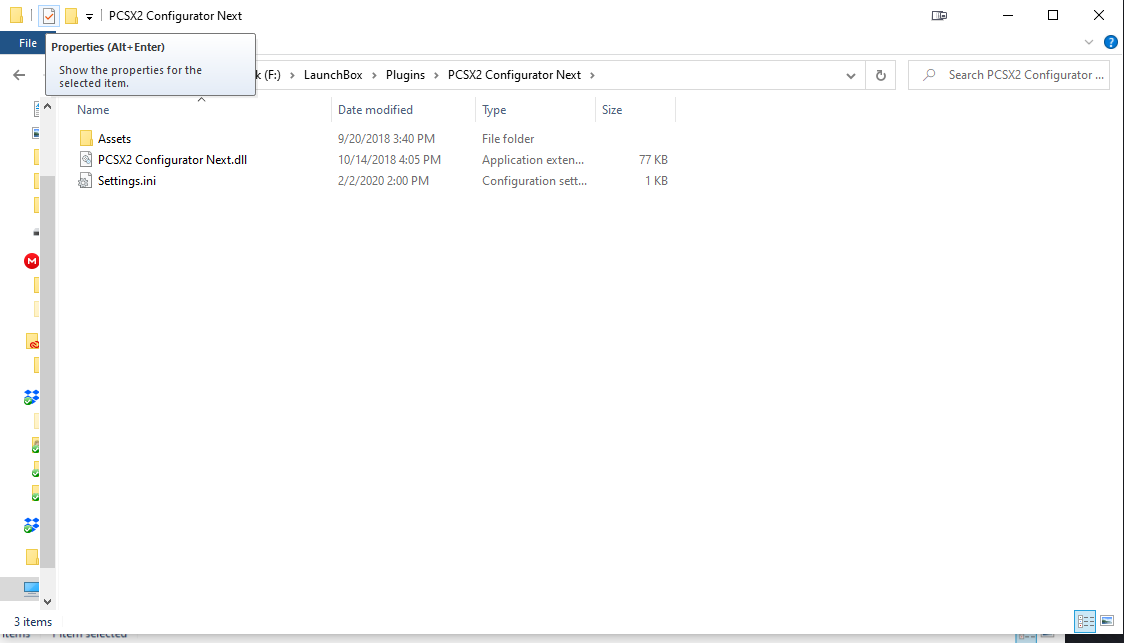Switch to large thumbnails view layout
Viewport: 1124px width, 643px height.
coord(1107,621)
